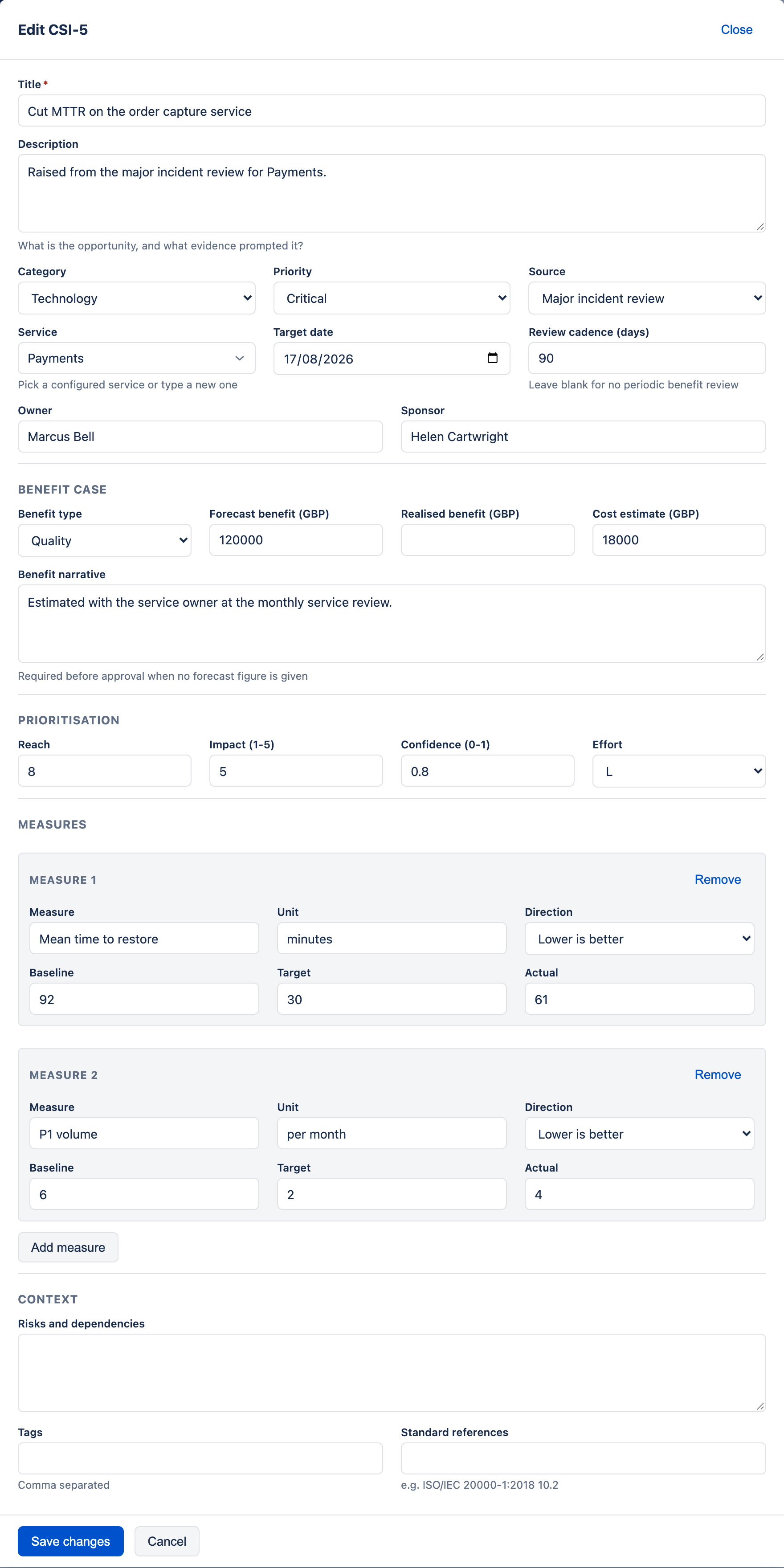This screenshot has width=784, height=1568.
Task: Click Measure 1 Target field showing 30
Action: click(392, 999)
